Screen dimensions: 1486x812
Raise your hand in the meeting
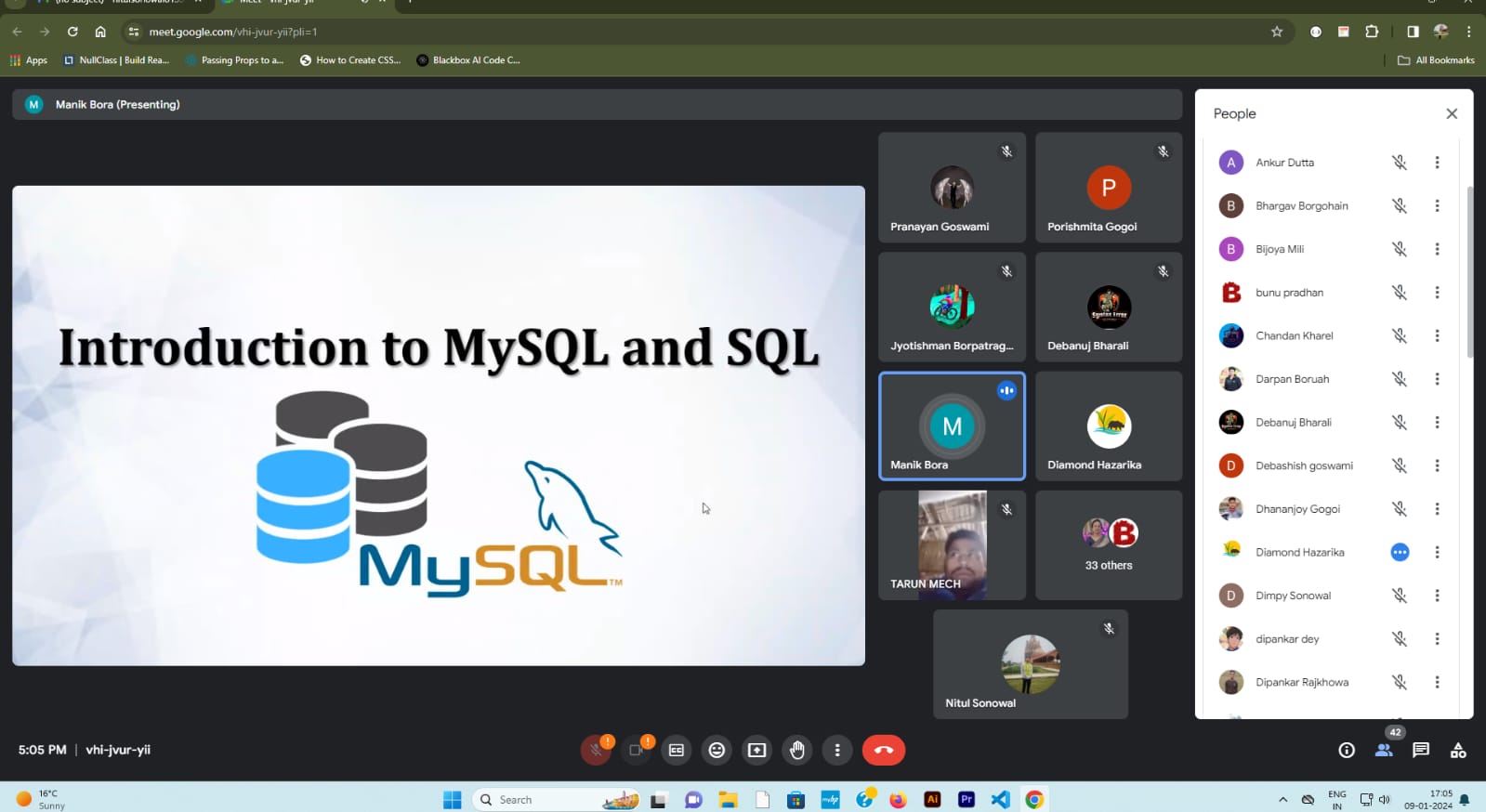[797, 750]
